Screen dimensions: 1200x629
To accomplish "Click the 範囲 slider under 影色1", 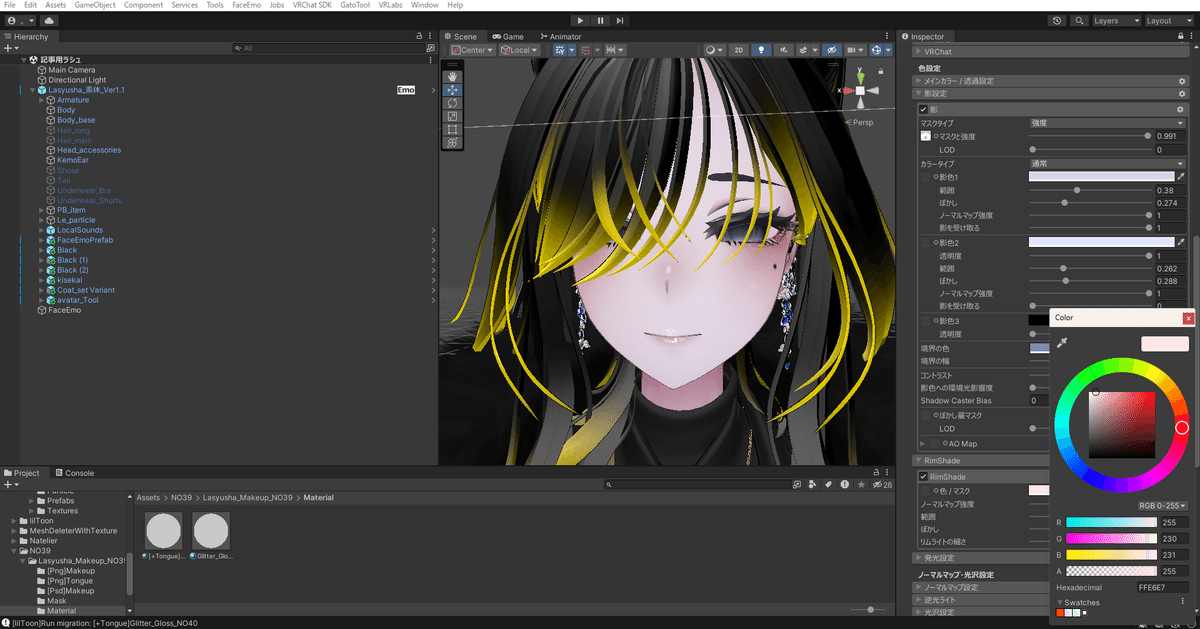I will click(x=1090, y=190).
